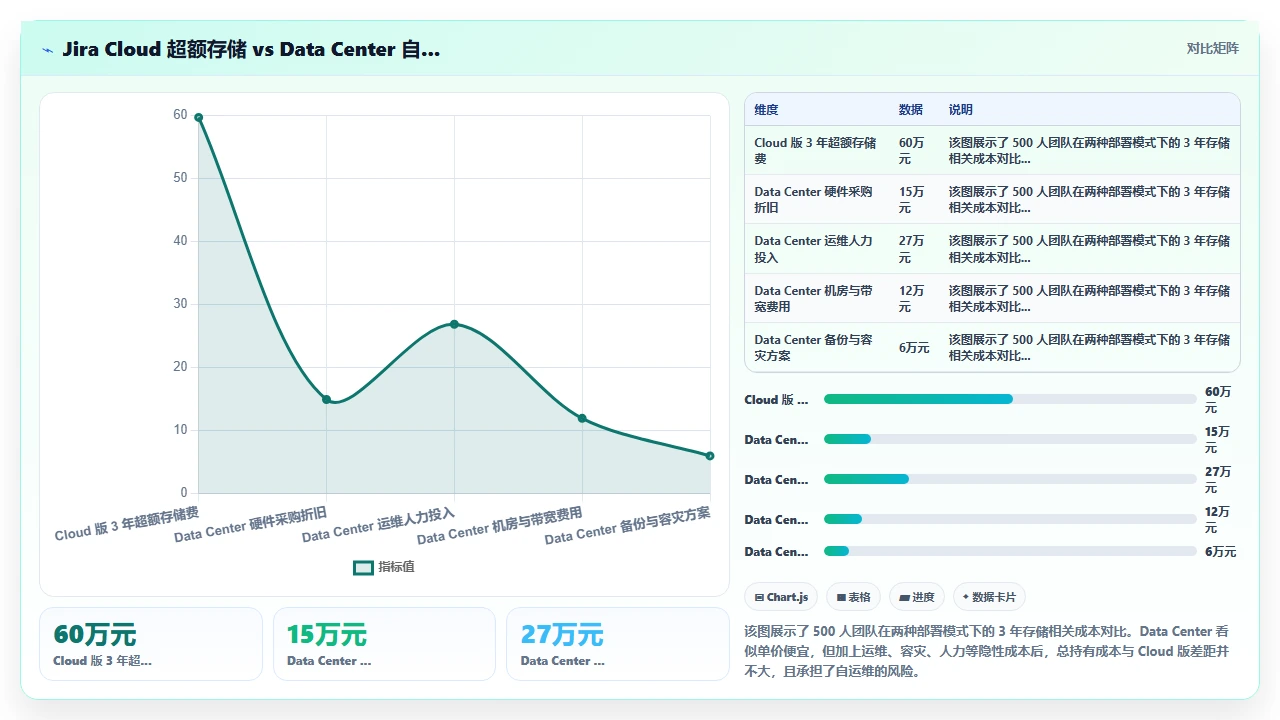Image resolution: width=1280 pixels, height=720 pixels.
Task: Select the 27万元 Data Center stat card
Action: pos(618,644)
